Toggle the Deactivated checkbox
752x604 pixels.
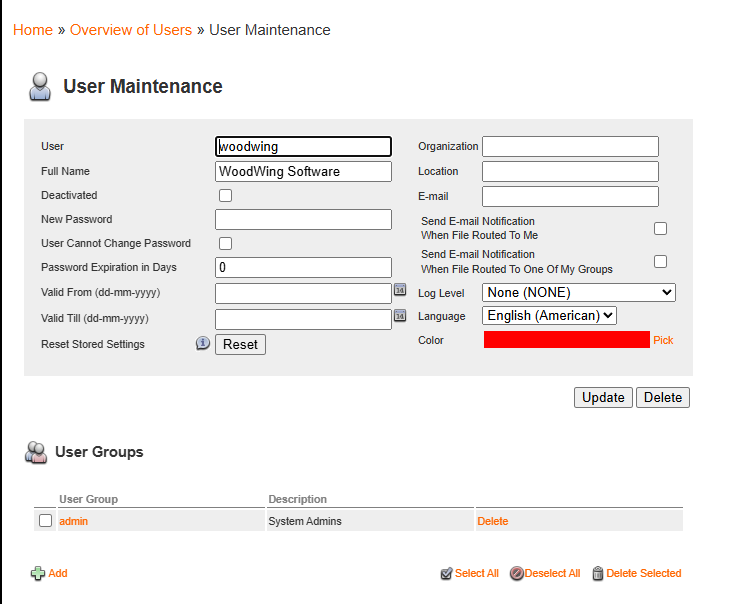[x=225, y=195]
